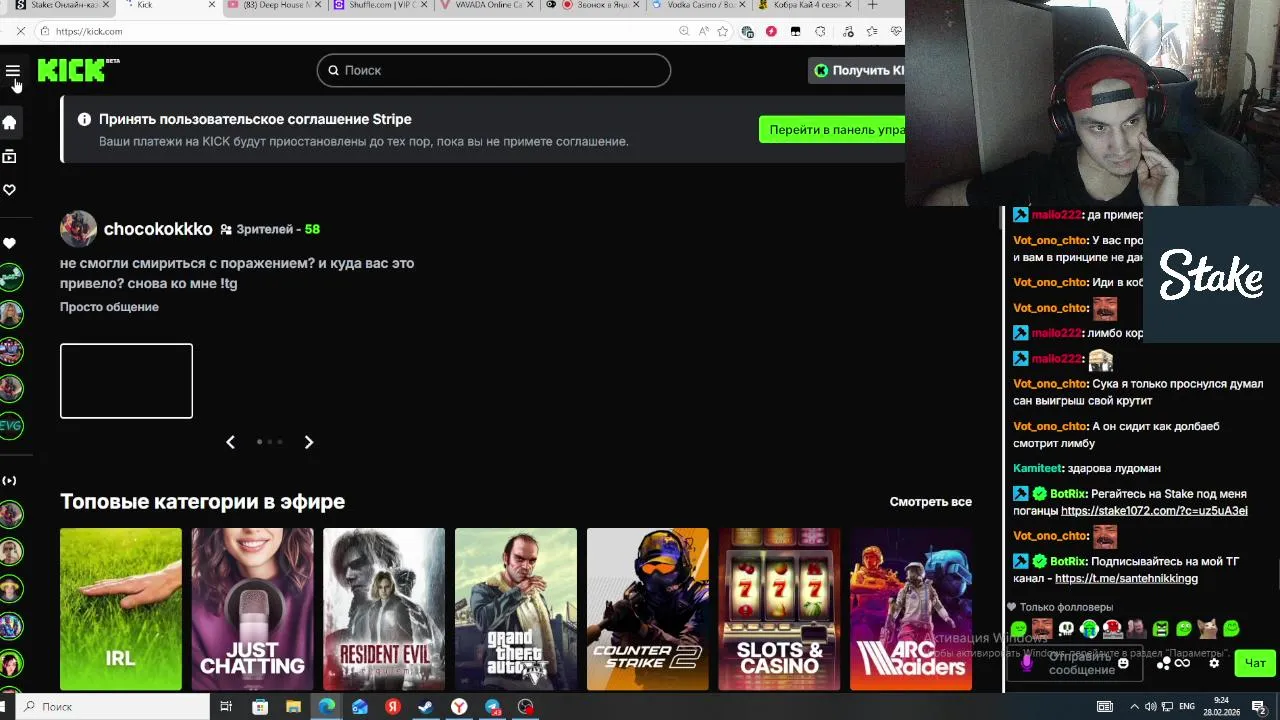Click the red extension icon in browser toolbar
Viewport: 1280px width, 720px height.
tap(771, 31)
